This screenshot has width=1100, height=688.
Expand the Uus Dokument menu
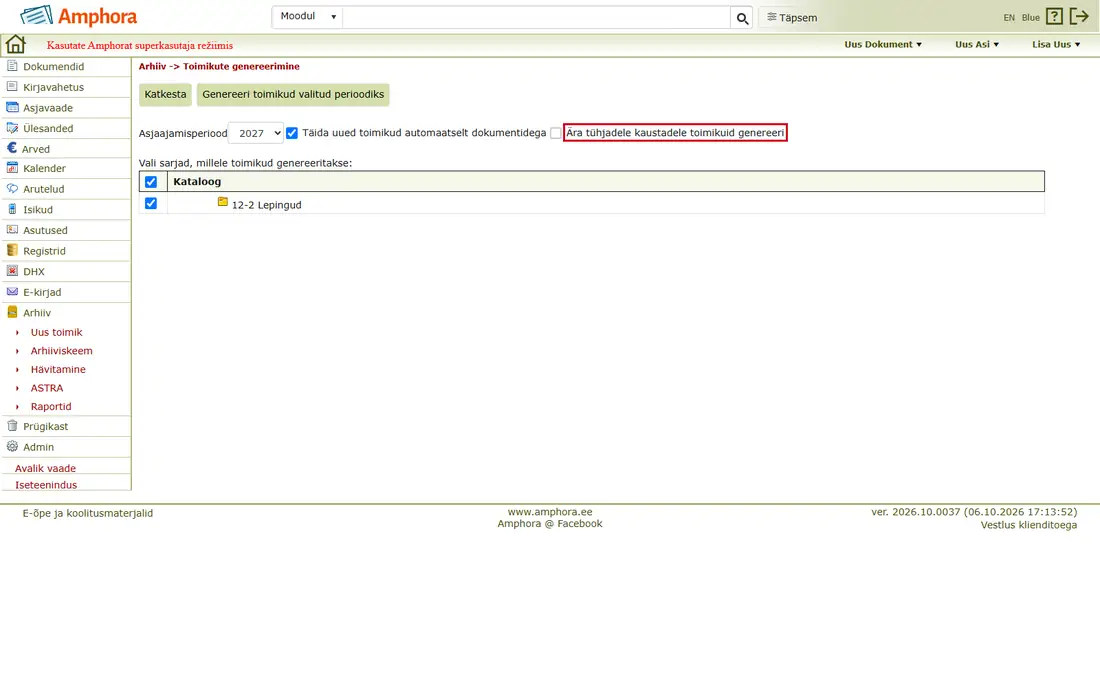pyautogui.click(x=883, y=44)
